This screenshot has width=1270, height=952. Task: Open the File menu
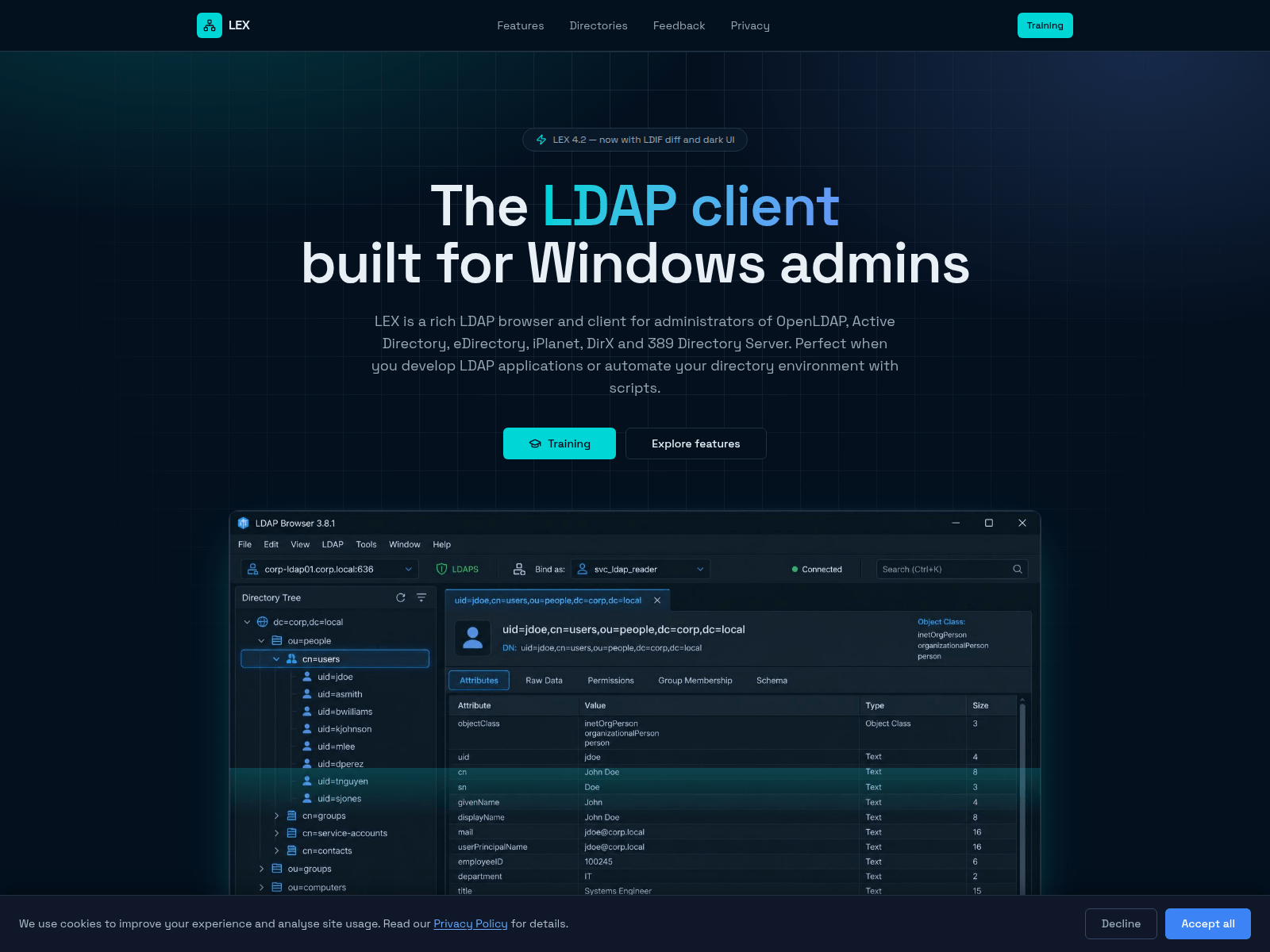point(244,544)
